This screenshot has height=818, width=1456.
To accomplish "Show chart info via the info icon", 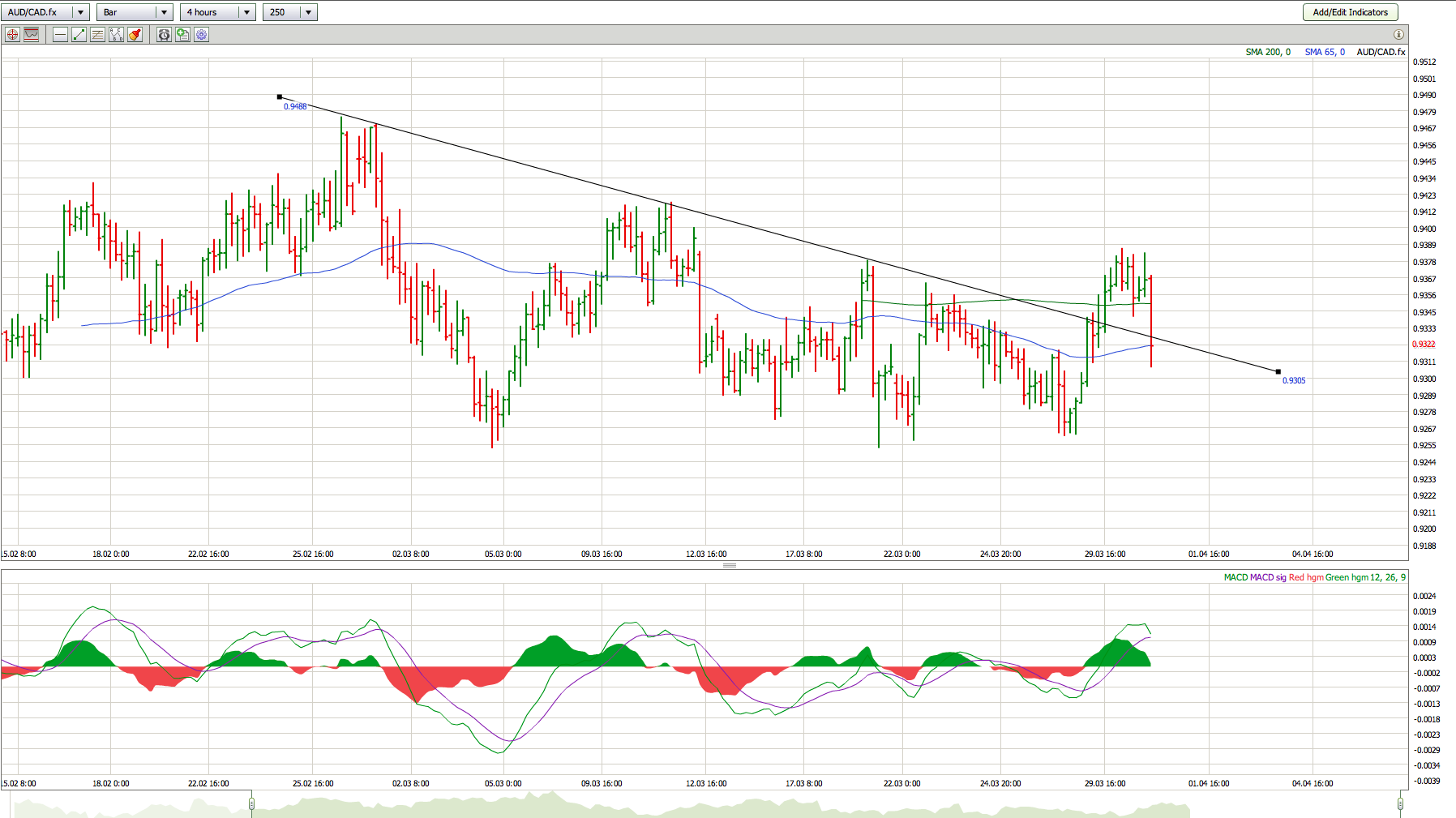I will pyautogui.click(x=1398, y=35).
